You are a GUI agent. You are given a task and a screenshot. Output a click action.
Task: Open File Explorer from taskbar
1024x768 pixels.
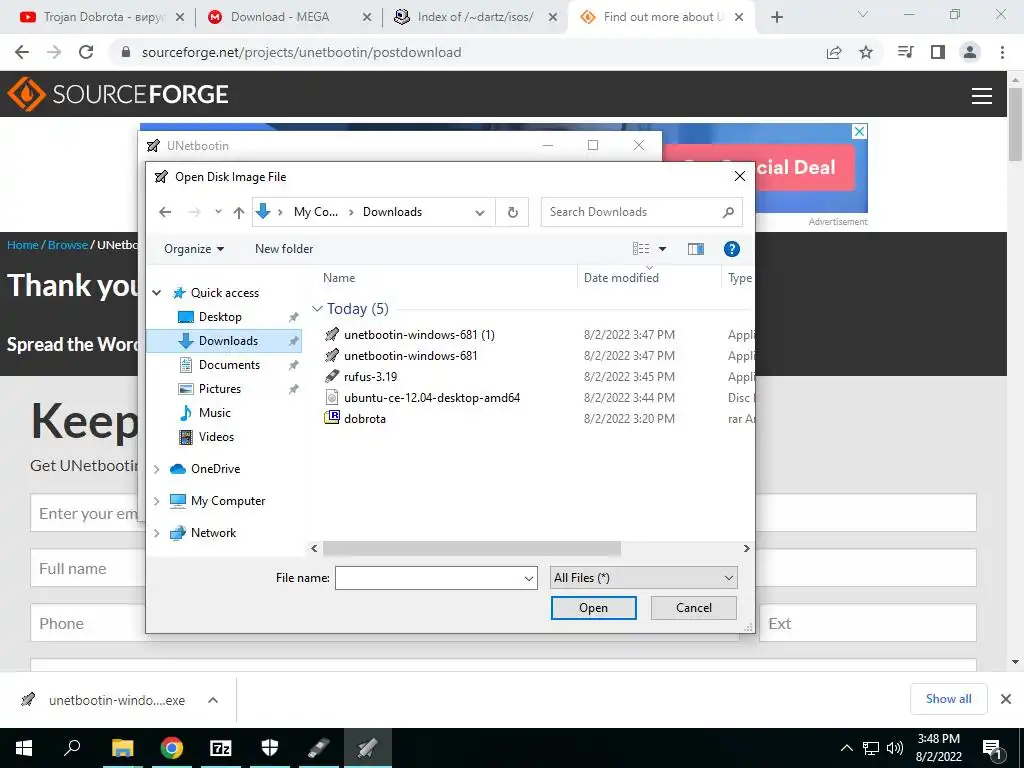pos(123,748)
